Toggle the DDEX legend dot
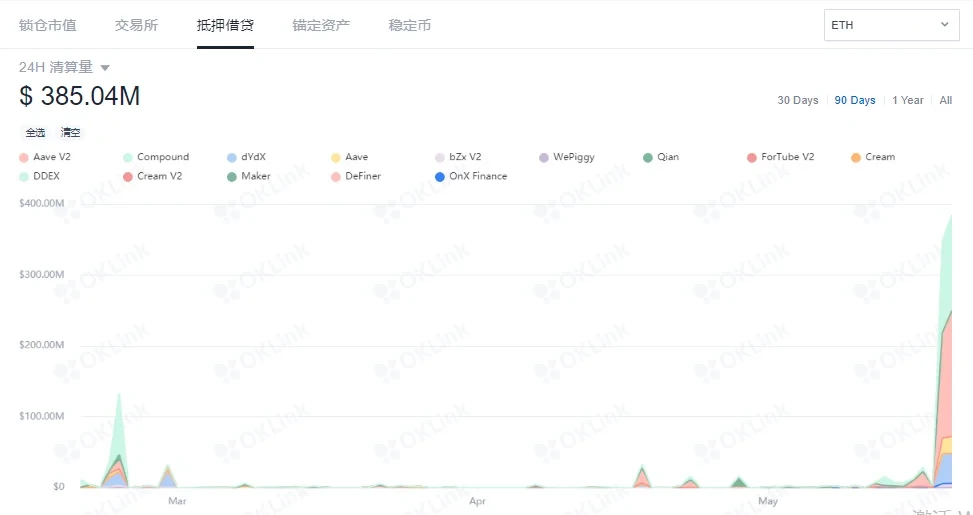Screen dimensions: 973x515 coord(24,176)
